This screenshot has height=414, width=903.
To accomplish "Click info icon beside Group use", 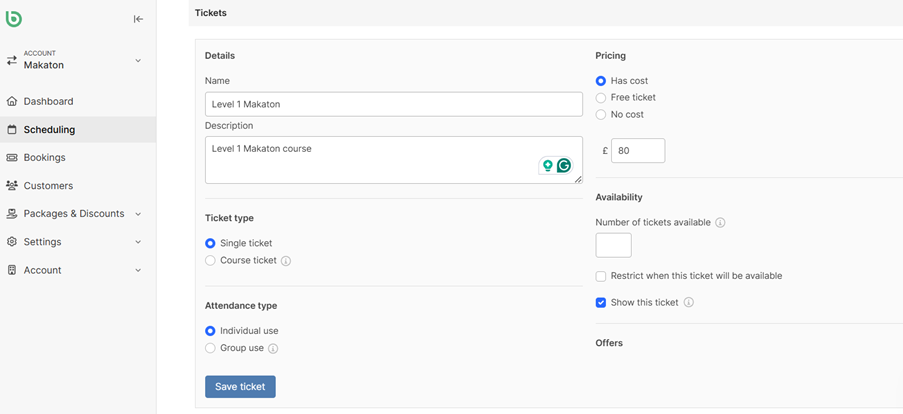I will pyautogui.click(x=273, y=349).
